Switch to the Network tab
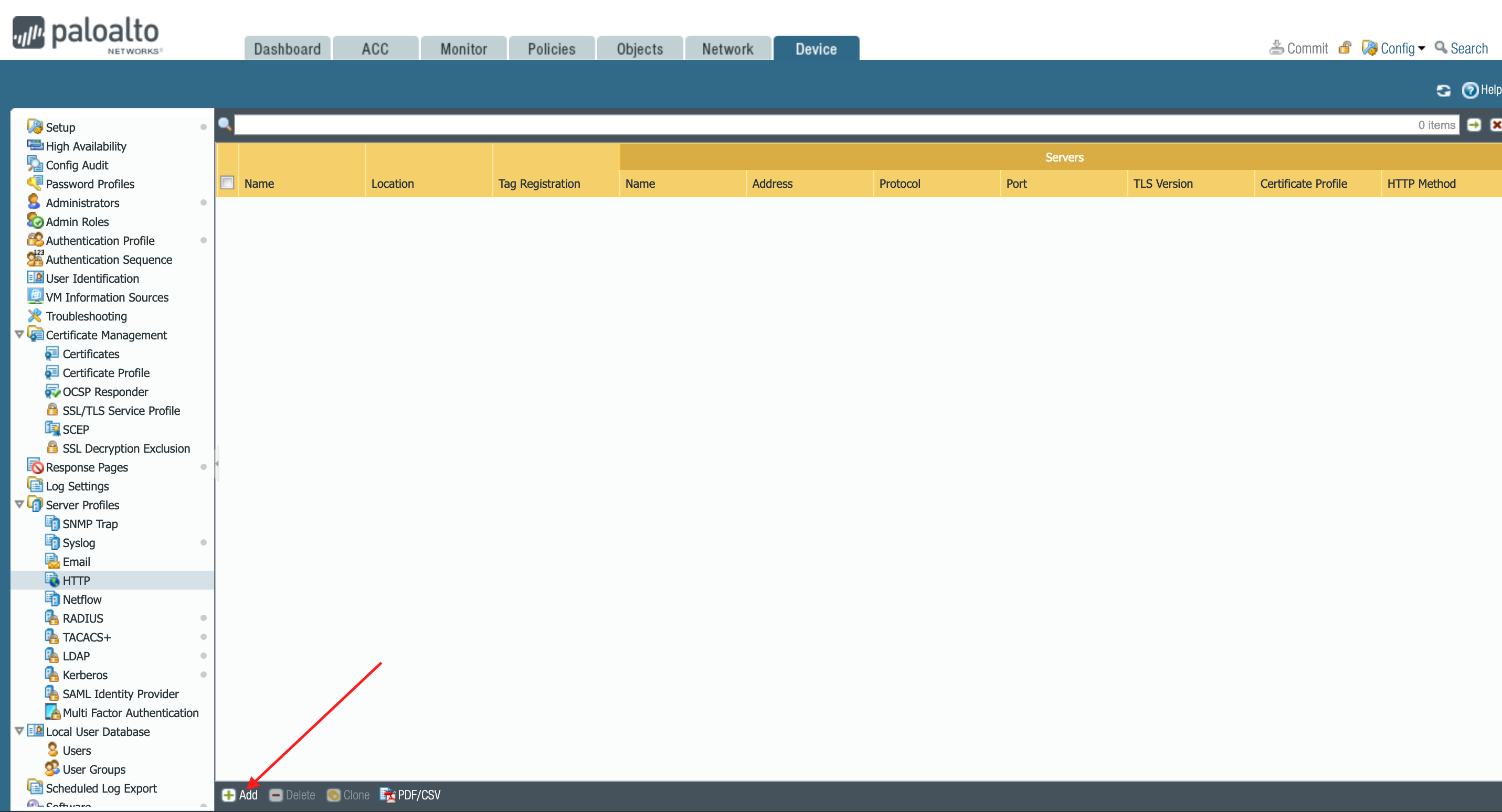Image resolution: width=1502 pixels, height=812 pixels. (728, 48)
